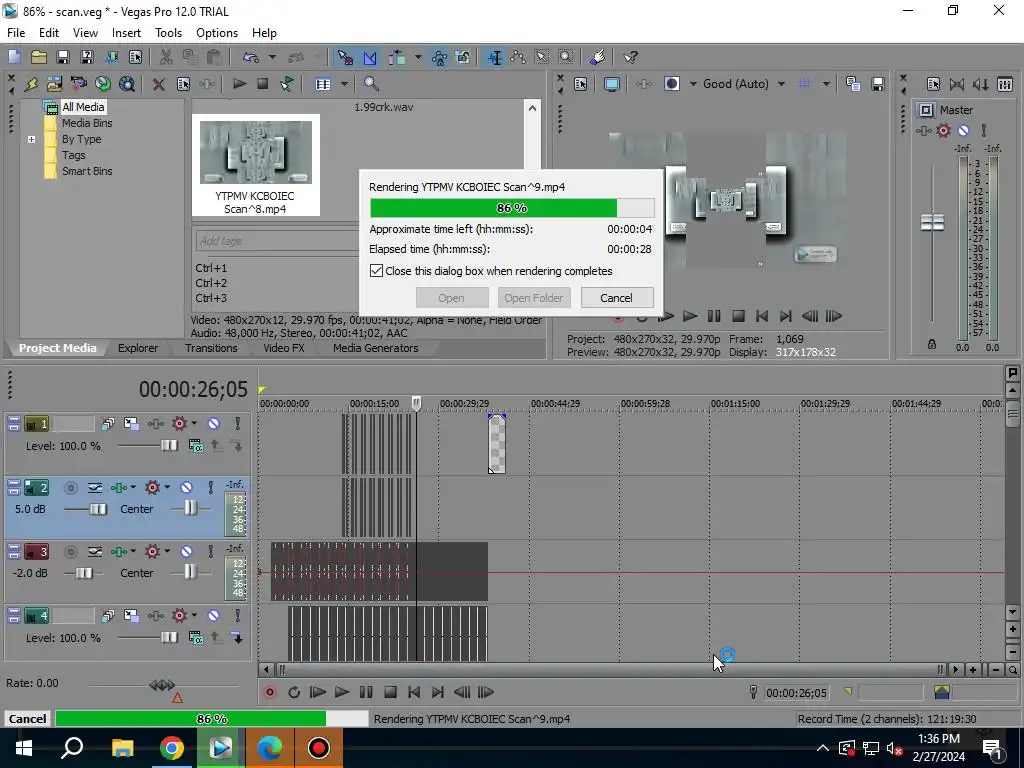This screenshot has width=1024, height=768.
Task: Switch to the Explorer tab
Action: (138, 348)
